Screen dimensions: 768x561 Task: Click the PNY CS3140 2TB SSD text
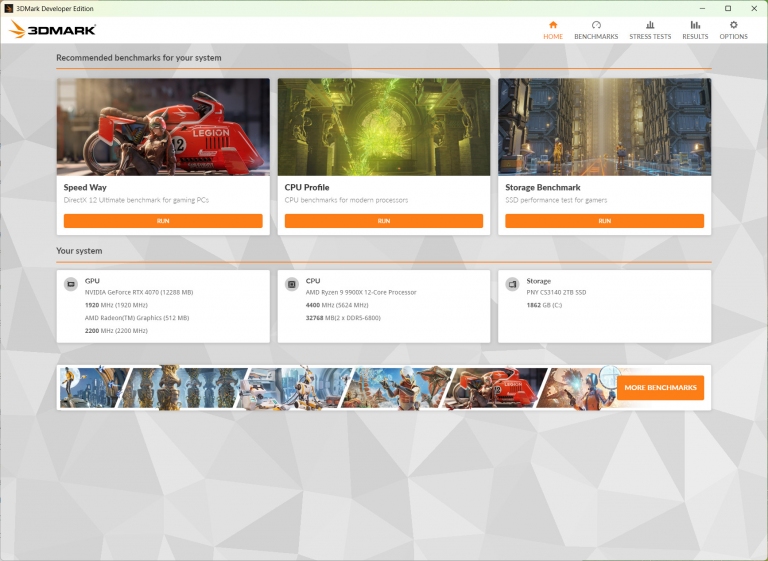pyautogui.click(x=556, y=293)
